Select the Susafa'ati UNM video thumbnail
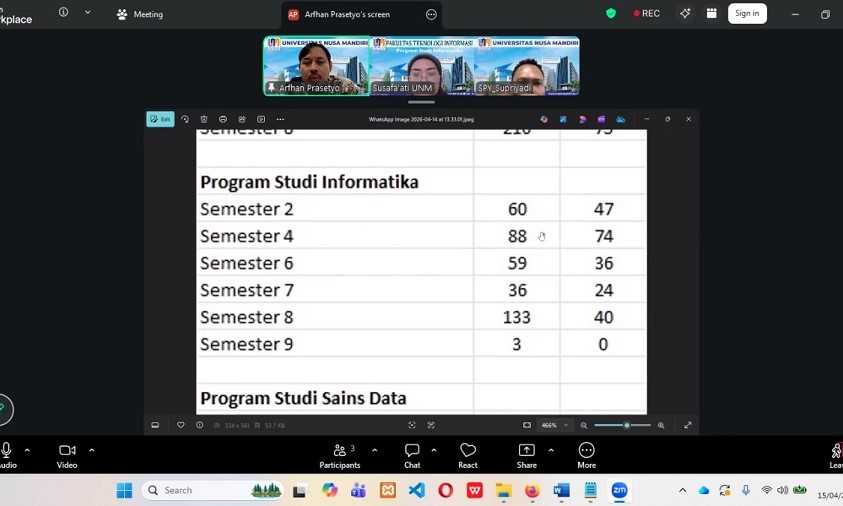 (x=421, y=66)
